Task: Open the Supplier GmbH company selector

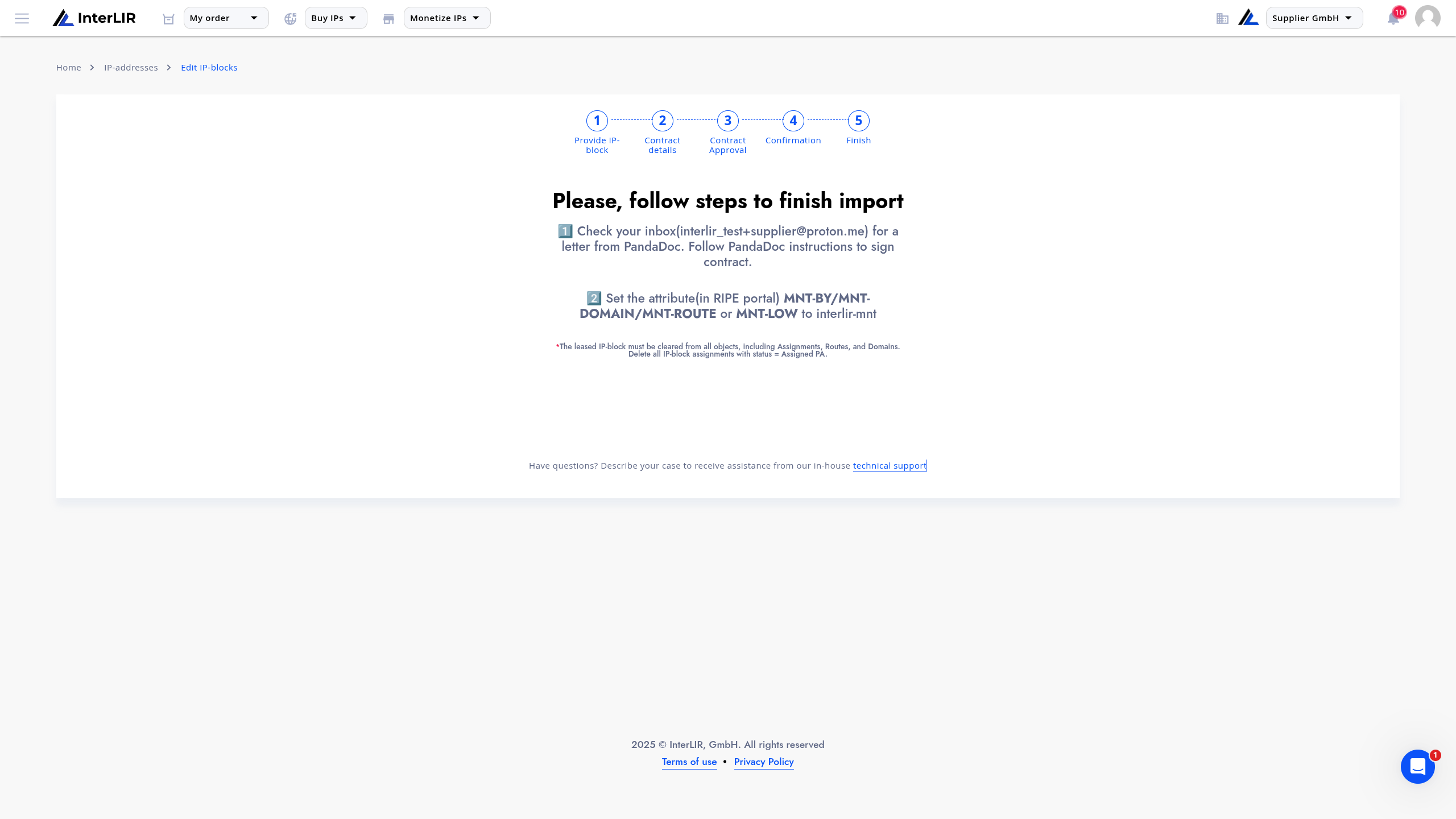Action: [x=1314, y=18]
